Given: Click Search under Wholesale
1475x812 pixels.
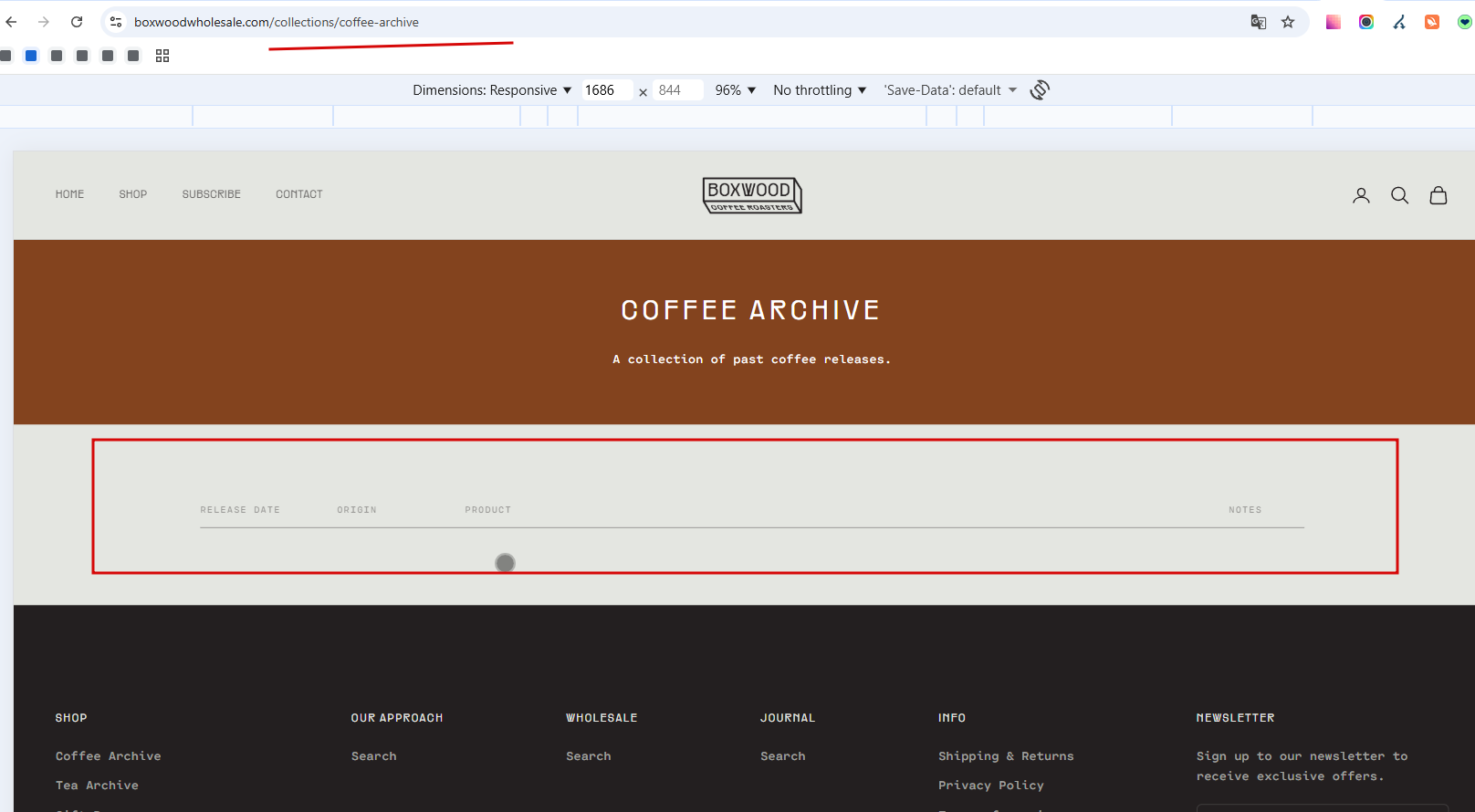Looking at the screenshot, I should [x=589, y=756].
